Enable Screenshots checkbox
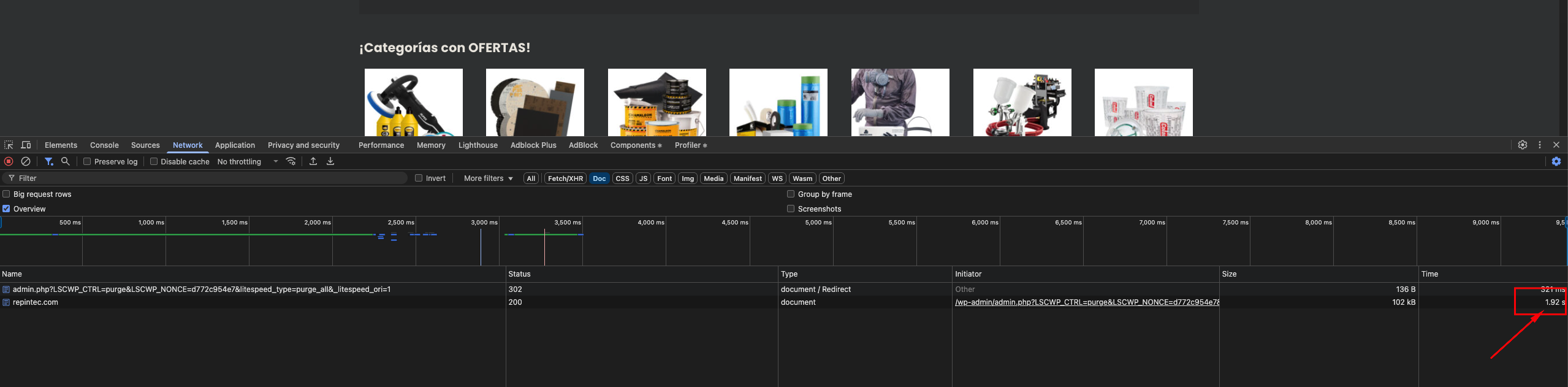This screenshot has height=387, width=1568. [791, 209]
